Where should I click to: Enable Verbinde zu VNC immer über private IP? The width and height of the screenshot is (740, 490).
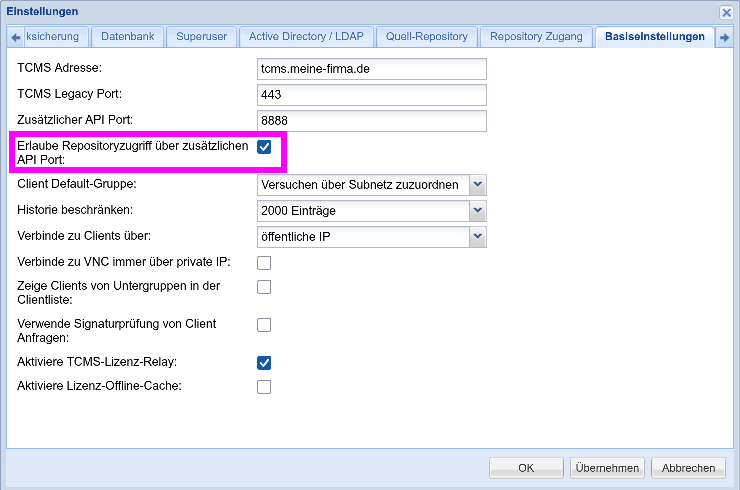[x=264, y=262]
